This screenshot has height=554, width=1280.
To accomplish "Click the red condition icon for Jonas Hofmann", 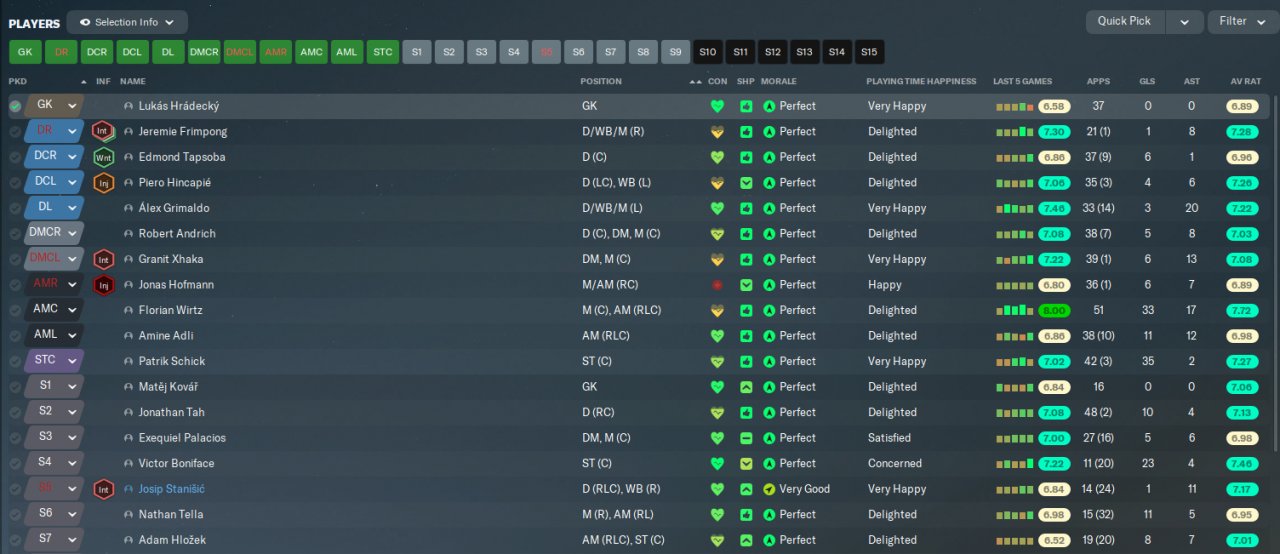I will tap(717, 285).
